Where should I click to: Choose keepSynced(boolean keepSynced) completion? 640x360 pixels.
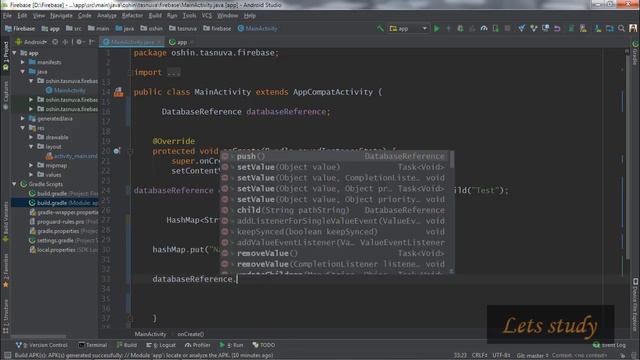(334, 232)
